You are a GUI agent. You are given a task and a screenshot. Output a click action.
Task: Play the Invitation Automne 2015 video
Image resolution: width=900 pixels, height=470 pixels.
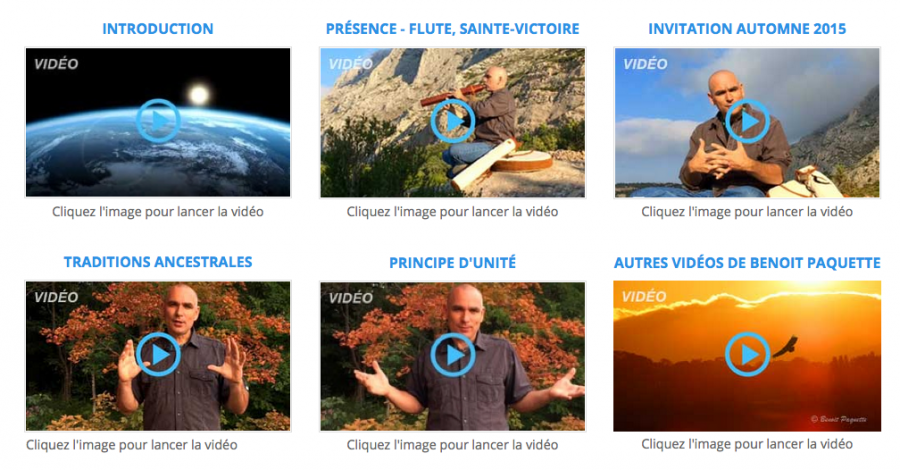coord(747,122)
